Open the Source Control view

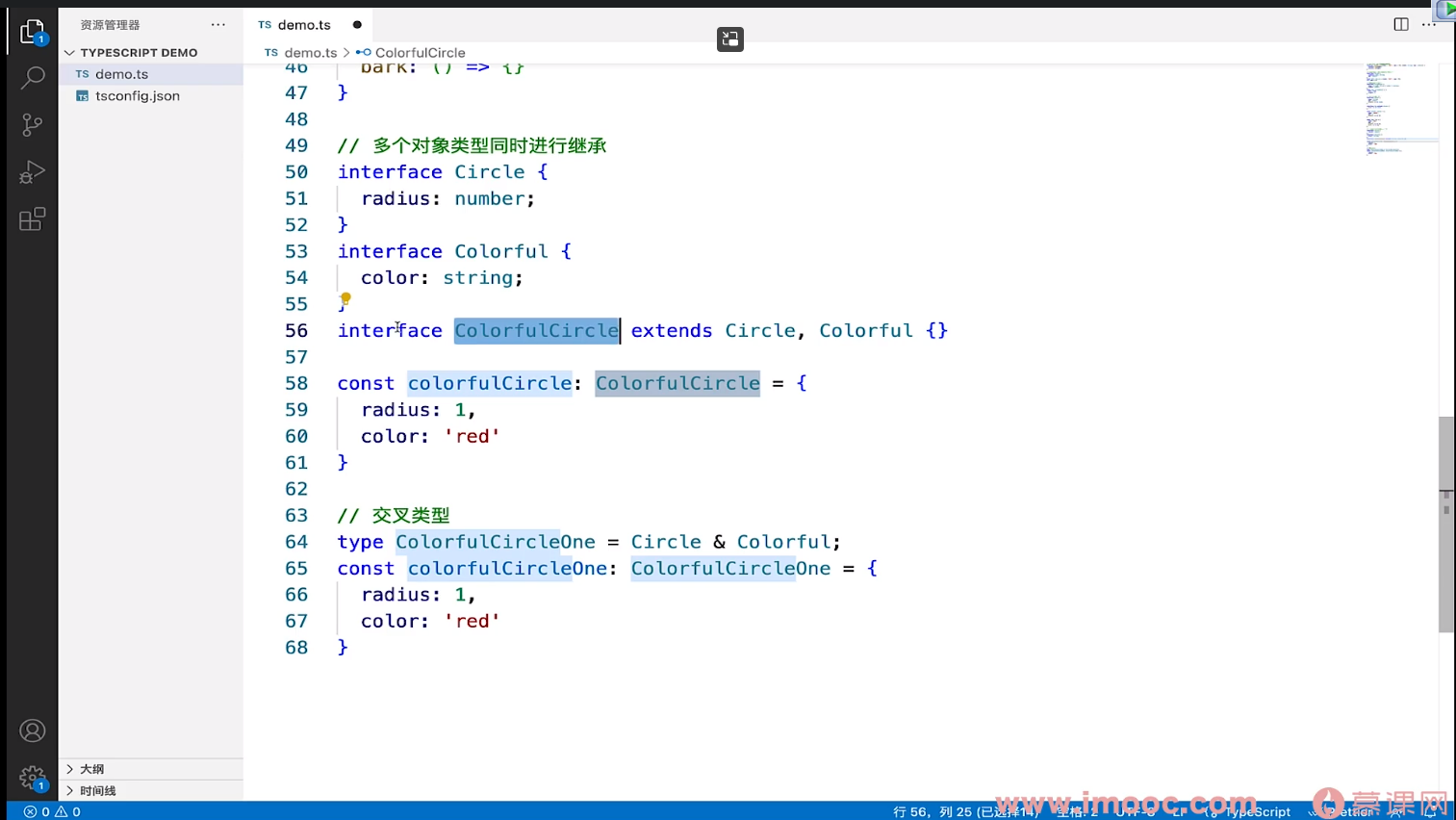(32, 124)
